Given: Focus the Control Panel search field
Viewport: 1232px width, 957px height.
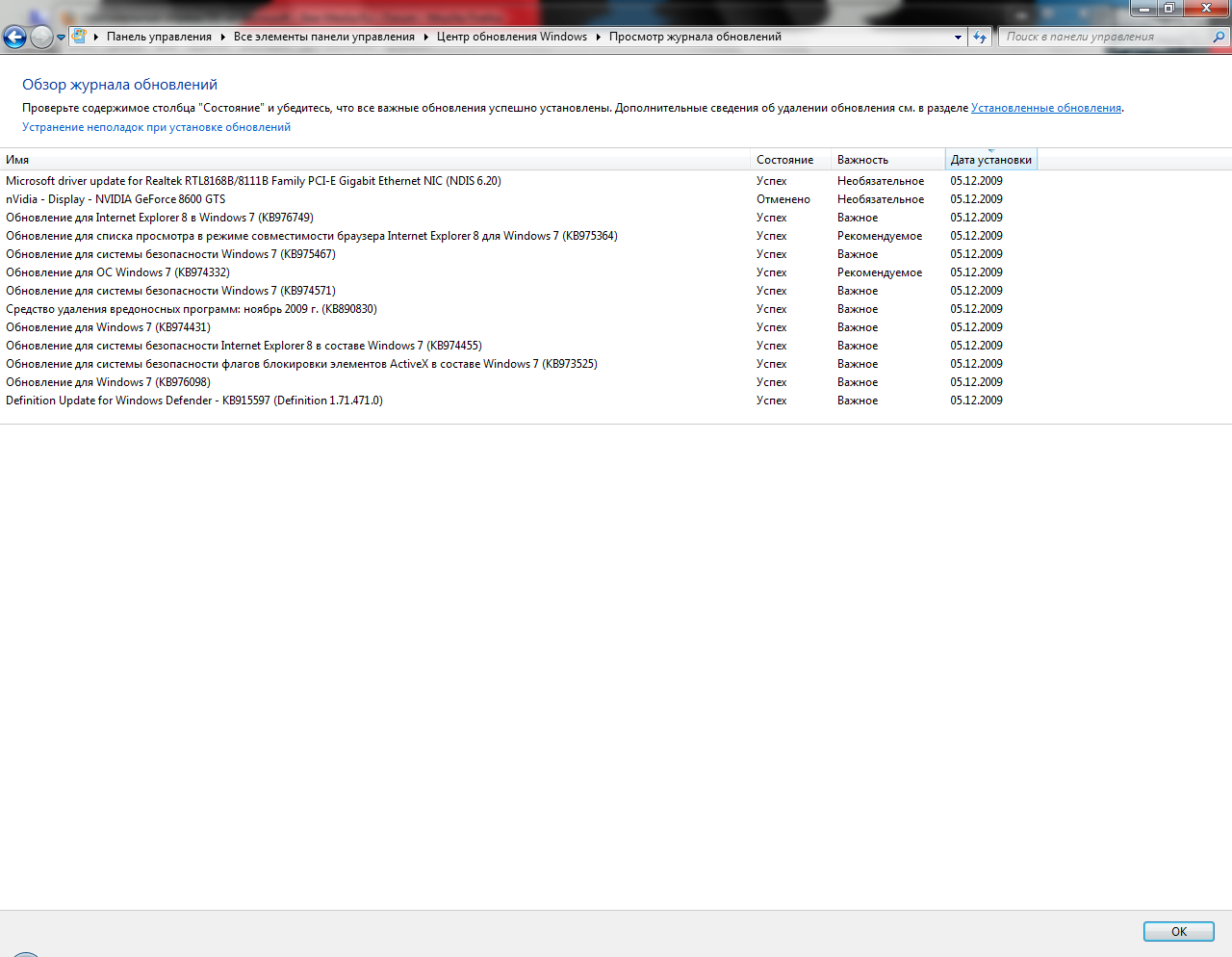Looking at the screenshot, I should pos(1107,37).
